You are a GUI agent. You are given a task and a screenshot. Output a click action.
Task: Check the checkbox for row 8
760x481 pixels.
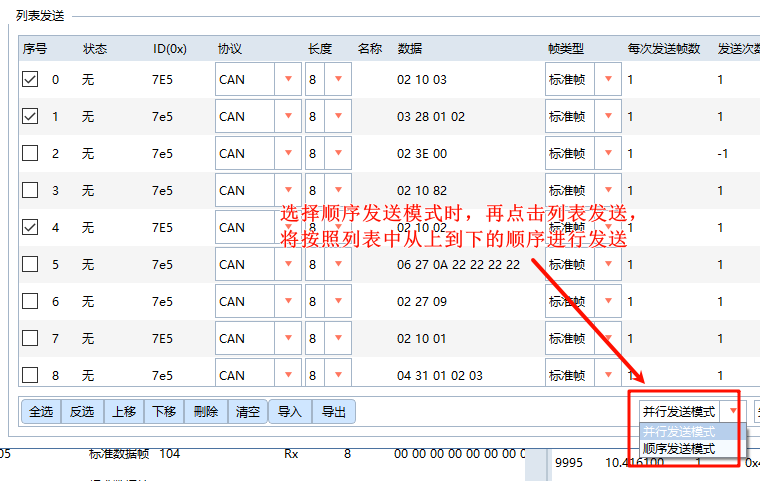(30, 375)
